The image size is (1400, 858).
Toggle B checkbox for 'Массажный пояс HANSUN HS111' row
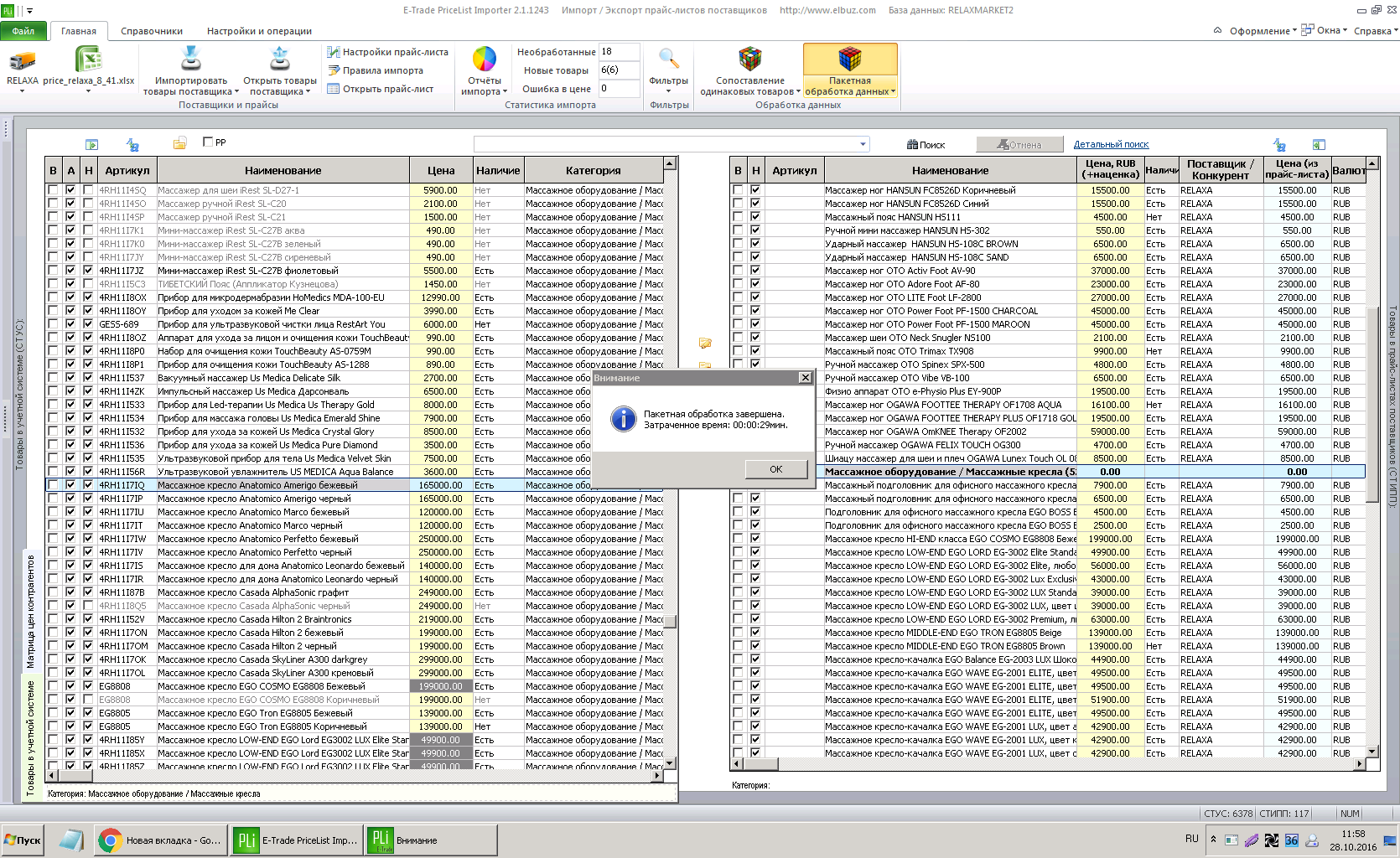738,217
